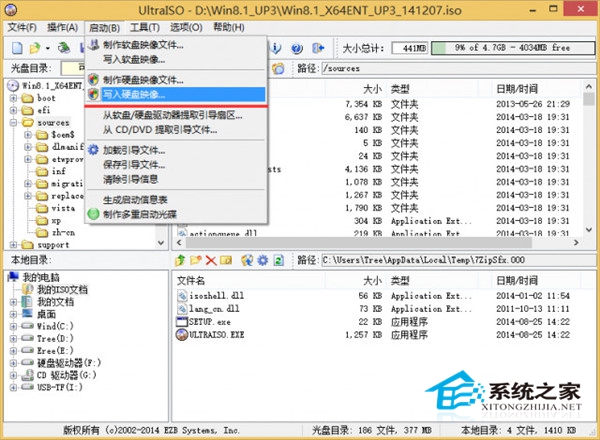This screenshot has height=440, width=600.
Task: Click disc tree scroll down arrow
Action: pos(161,243)
